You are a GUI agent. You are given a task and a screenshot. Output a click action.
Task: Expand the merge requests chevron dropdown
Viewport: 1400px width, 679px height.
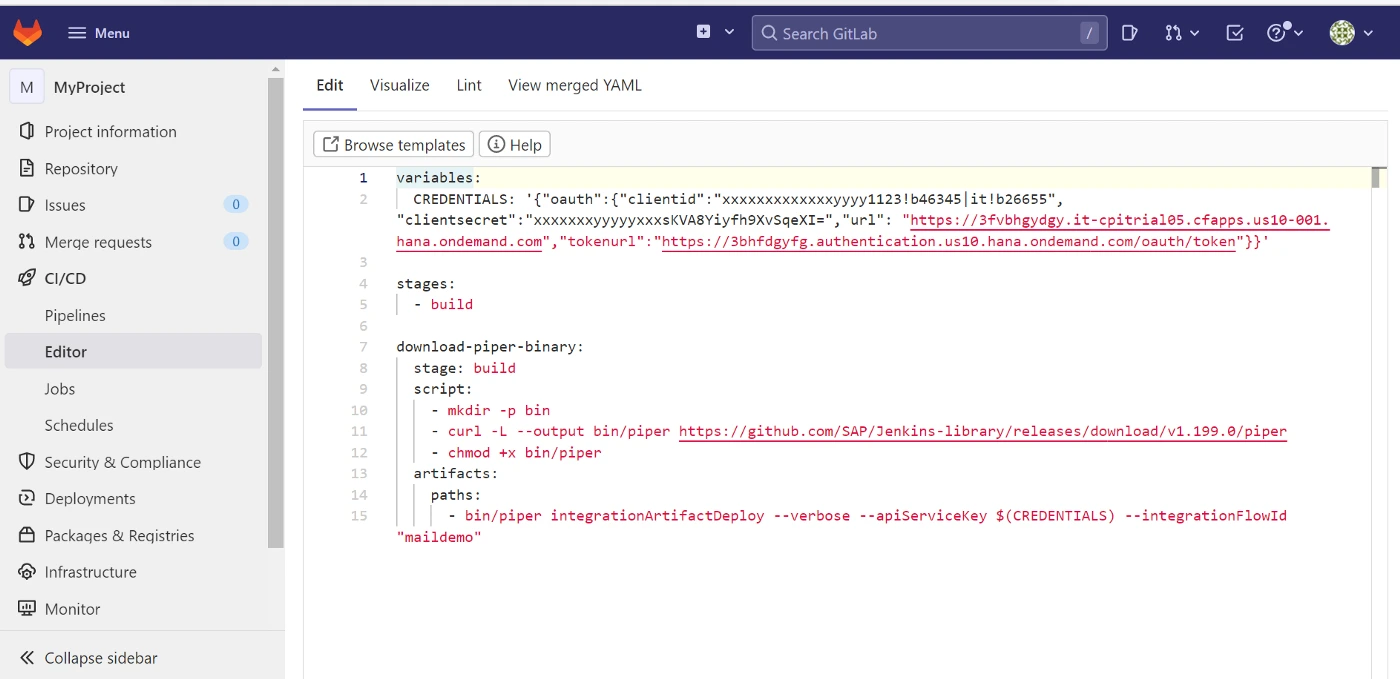point(1196,33)
